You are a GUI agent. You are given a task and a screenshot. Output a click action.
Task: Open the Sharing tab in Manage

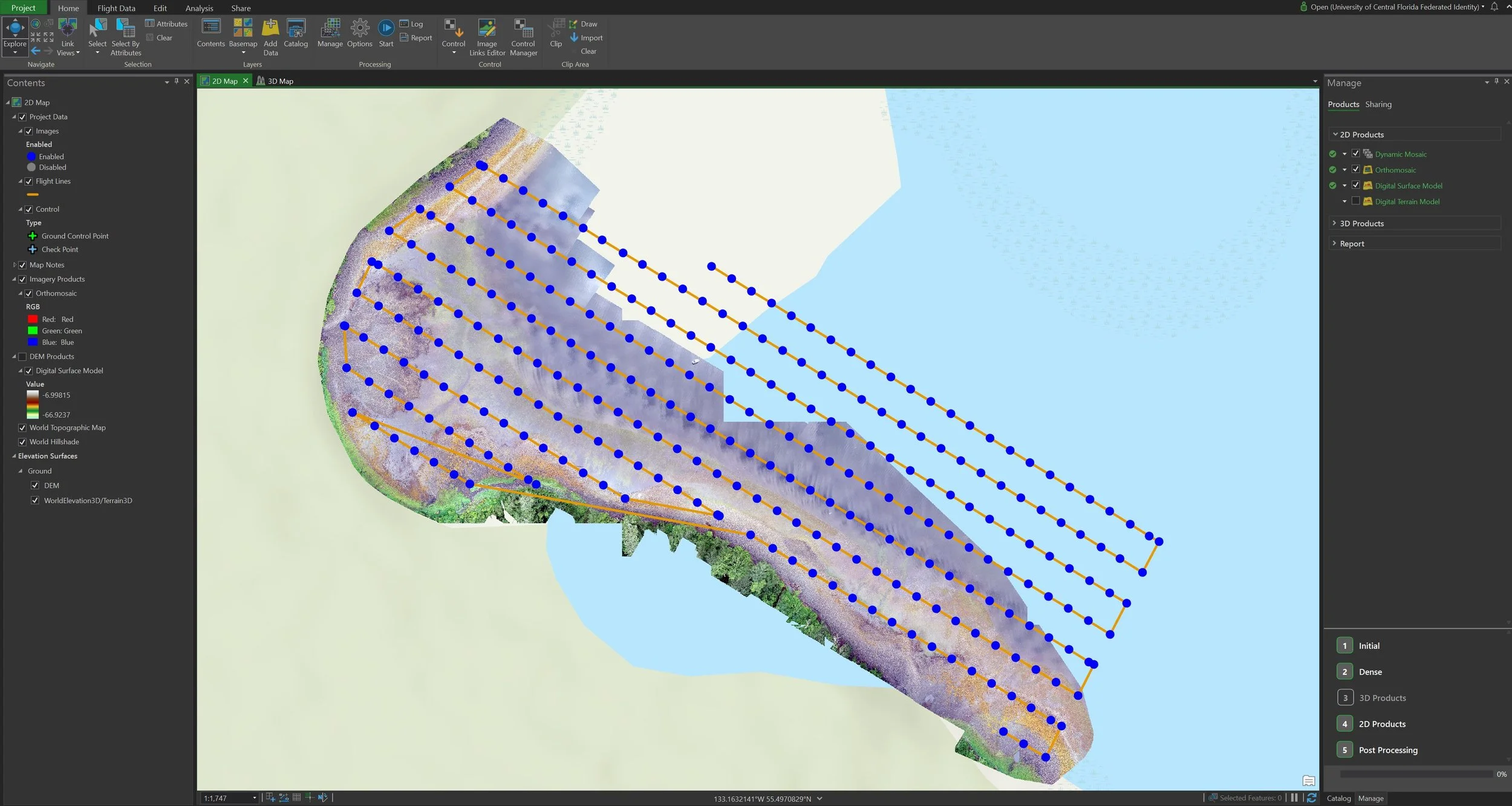coord(1378,104)
